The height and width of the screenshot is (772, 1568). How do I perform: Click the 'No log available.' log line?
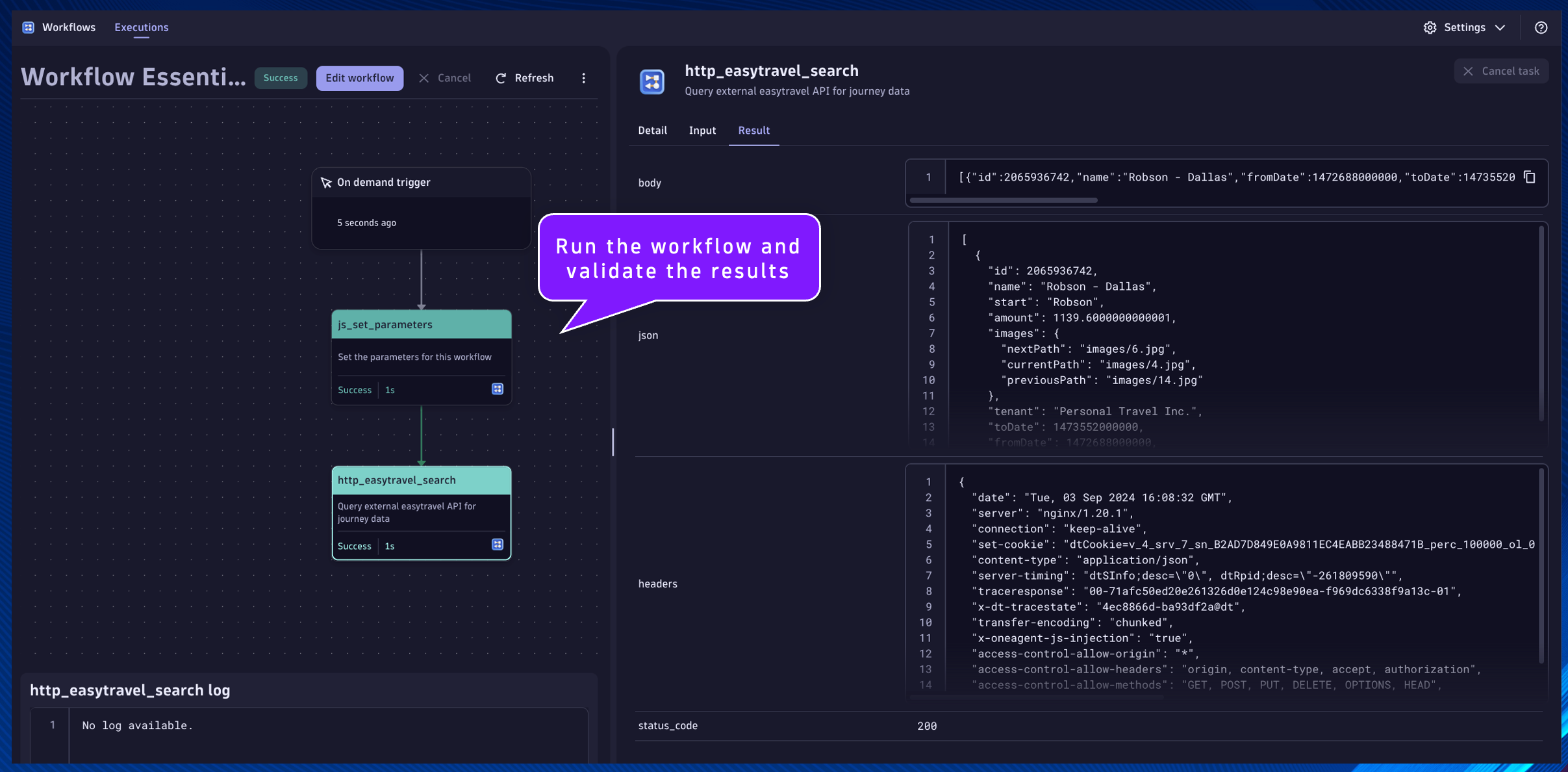[x=138, y=725]
